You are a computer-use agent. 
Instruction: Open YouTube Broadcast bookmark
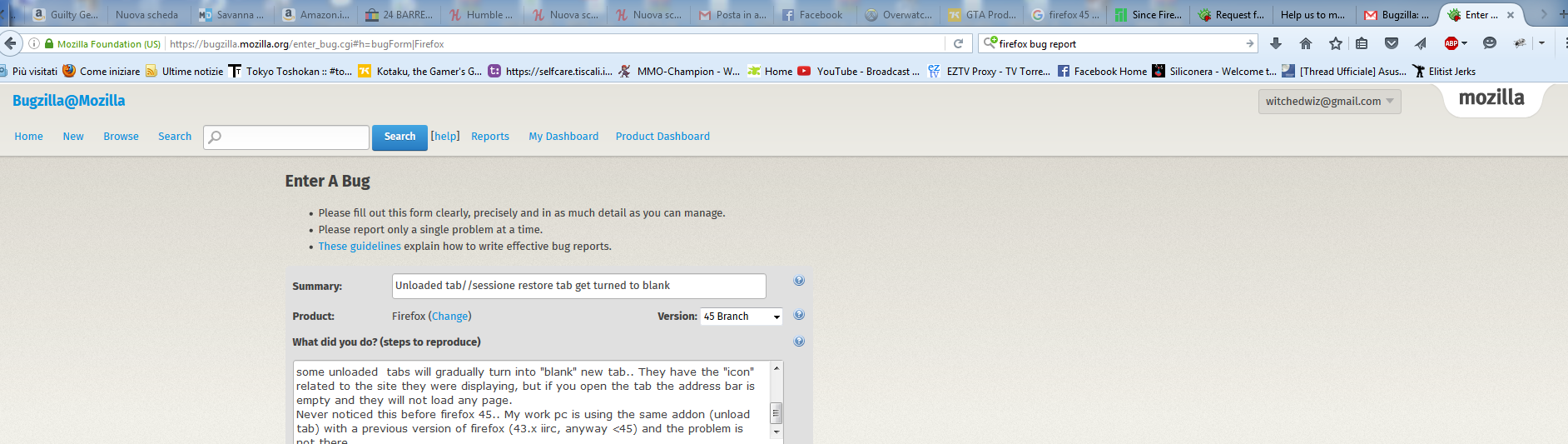point(859,72)
